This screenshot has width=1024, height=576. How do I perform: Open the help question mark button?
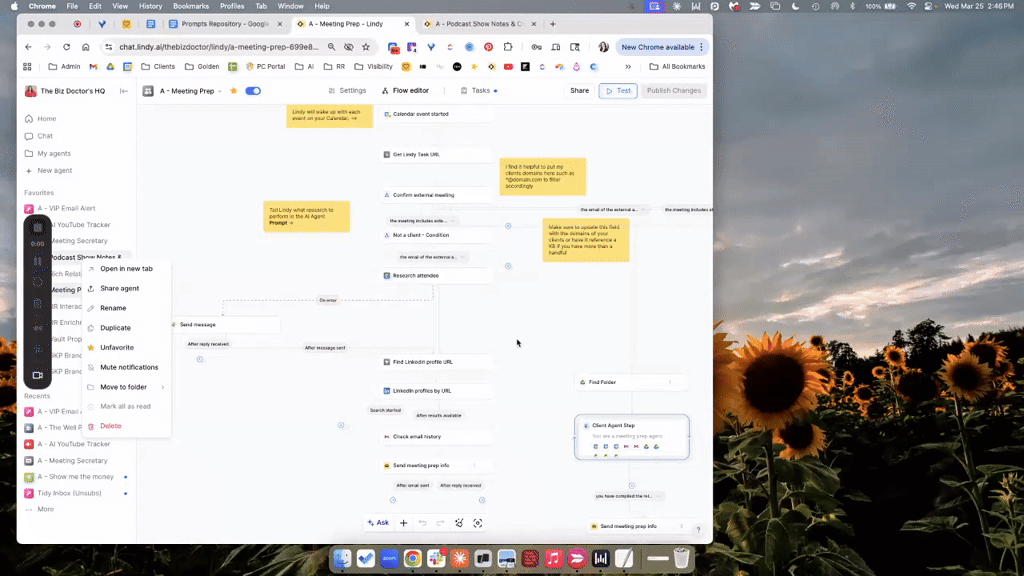(x=698, y=530)
